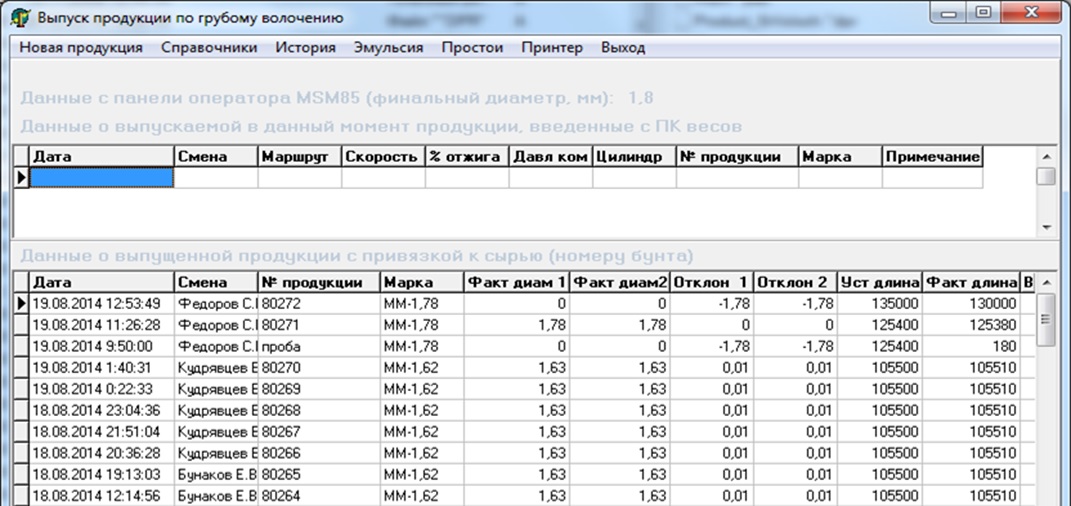
Task: Click scroll-down arrow of top grid scrollbar
Action: (x=1045, y=227)
